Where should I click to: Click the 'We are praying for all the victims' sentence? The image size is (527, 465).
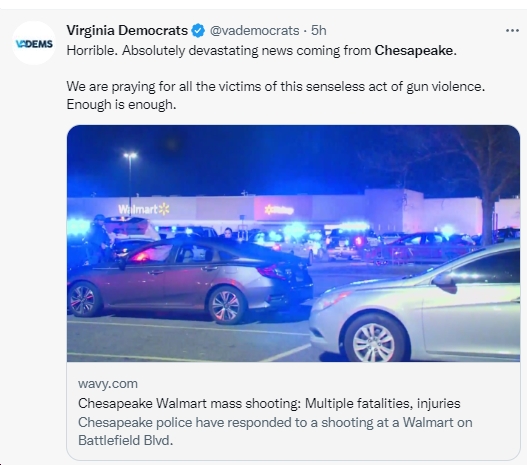pyautogui.click(x=276, y=86)
